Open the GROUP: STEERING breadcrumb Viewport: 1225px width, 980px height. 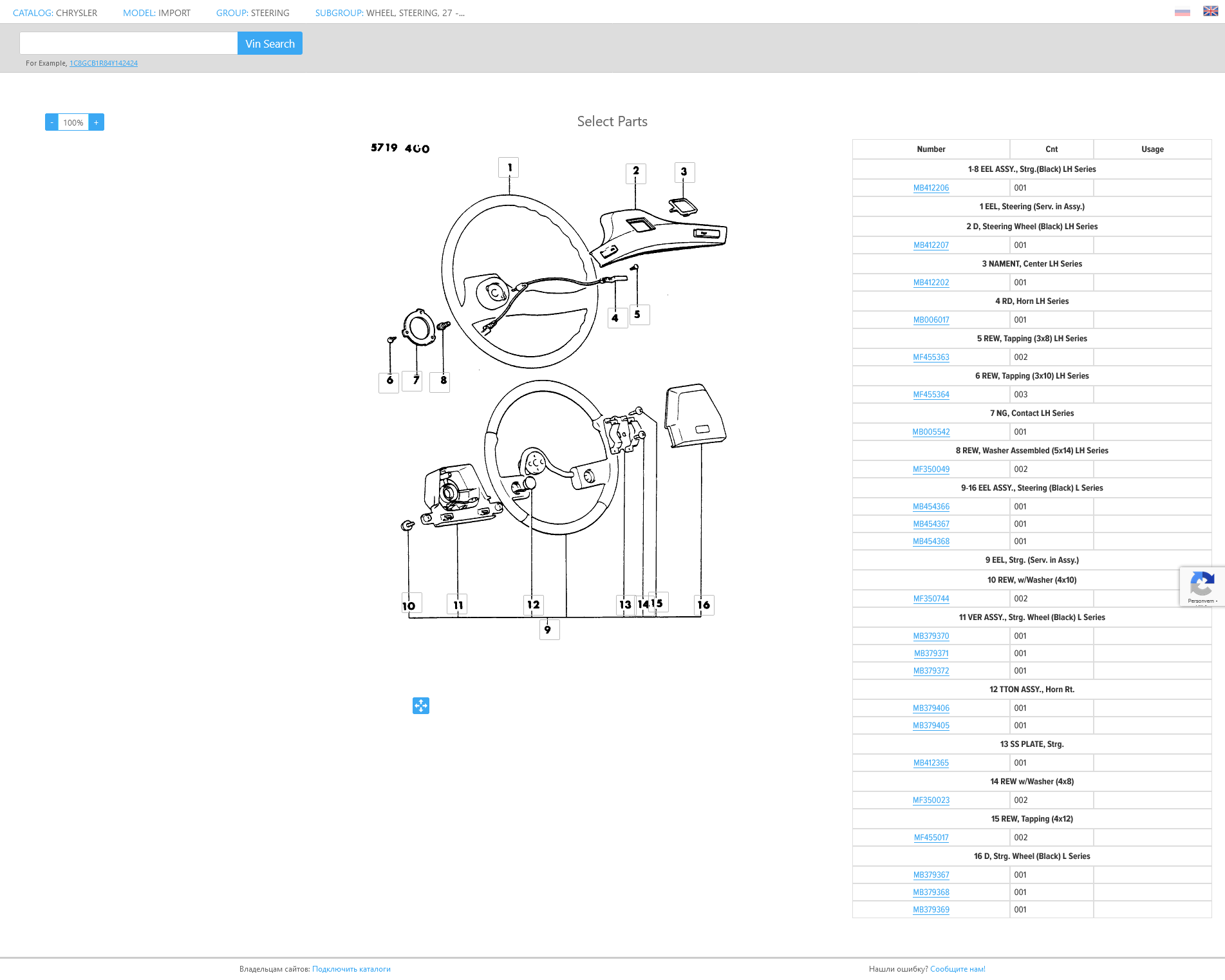252,13
